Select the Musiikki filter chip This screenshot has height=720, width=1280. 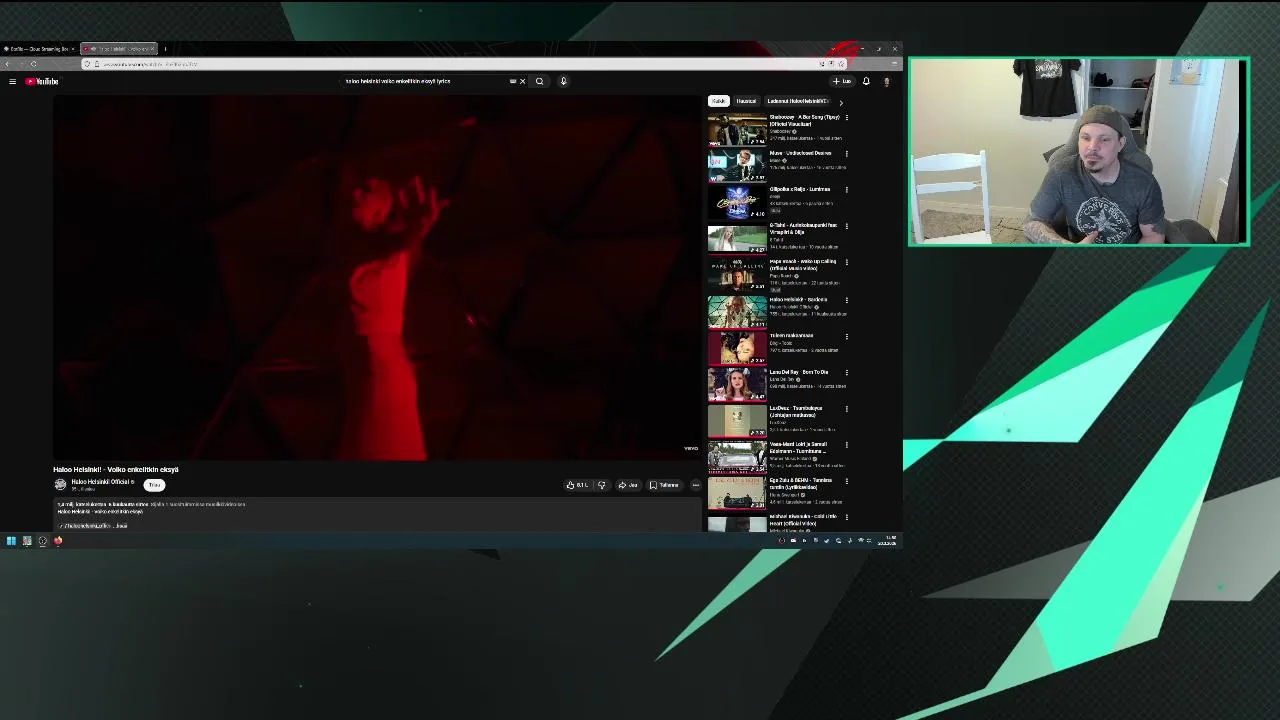point(746,101)
